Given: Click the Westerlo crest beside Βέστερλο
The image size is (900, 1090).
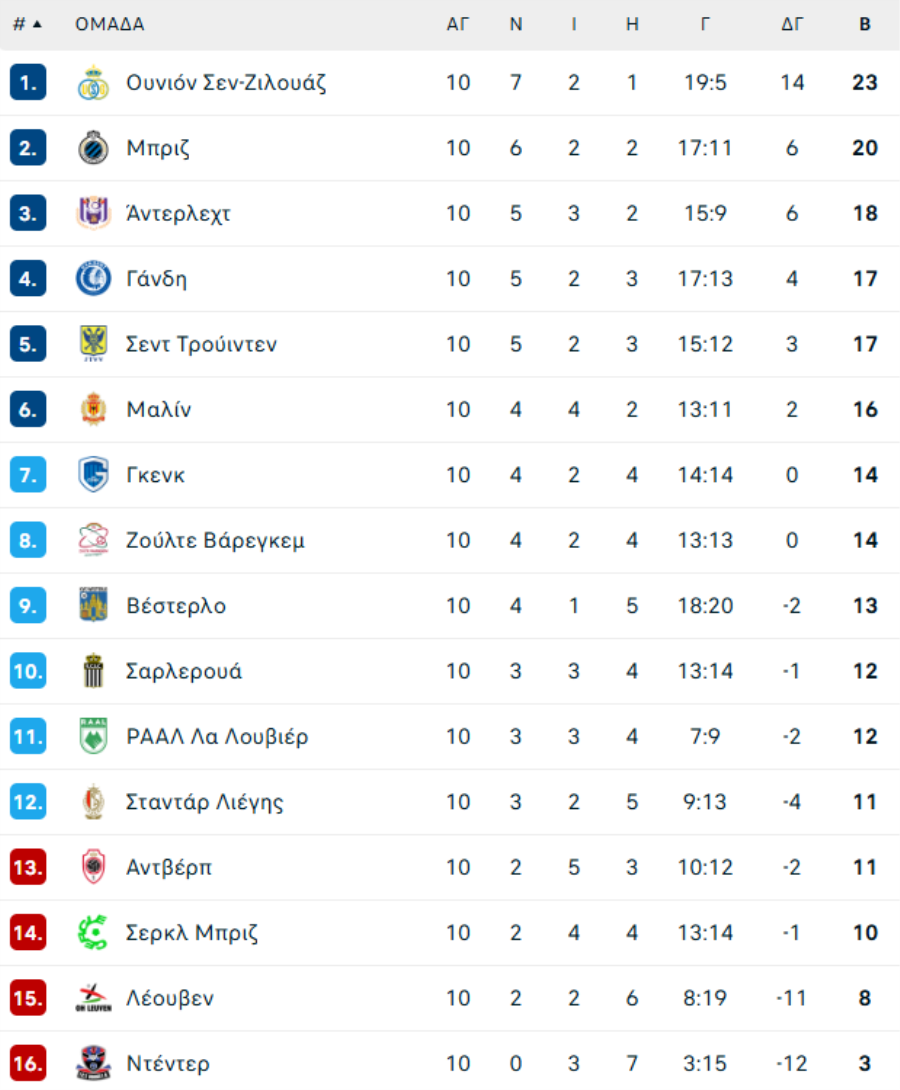Looking at the screenshot, I should [x=93, y=606].
